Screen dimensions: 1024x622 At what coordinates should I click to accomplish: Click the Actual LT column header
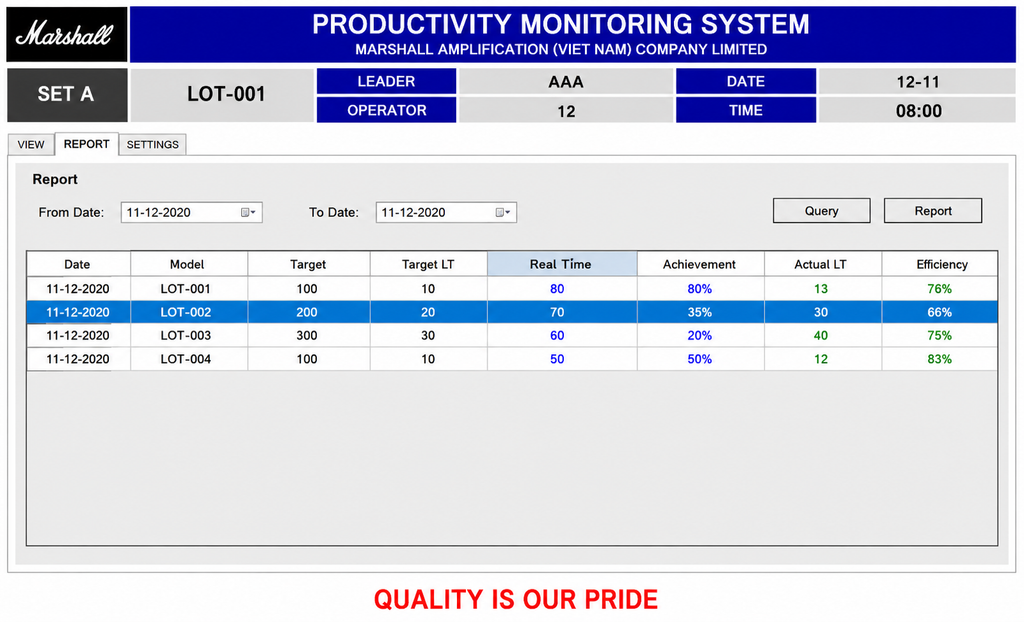coord(822,264)
